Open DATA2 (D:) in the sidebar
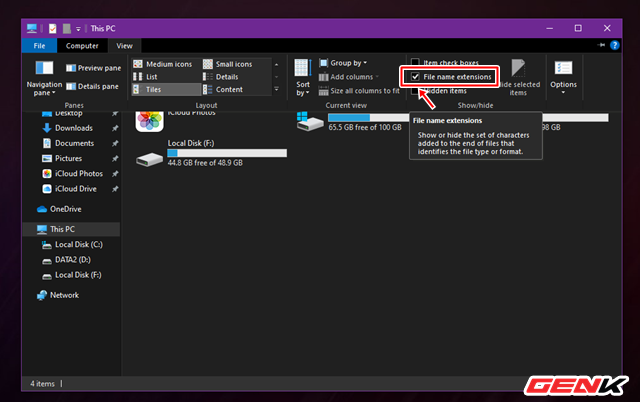Viewport: 640px width, 402px height. click(x=73, y=260)
